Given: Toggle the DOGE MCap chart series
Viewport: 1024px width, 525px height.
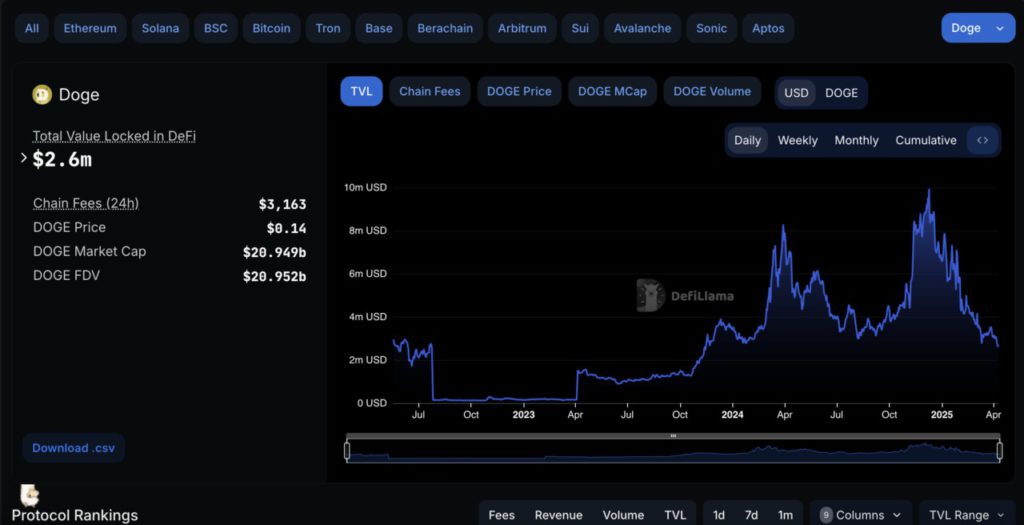Looking at the screenshot, I should coord(612,91).
